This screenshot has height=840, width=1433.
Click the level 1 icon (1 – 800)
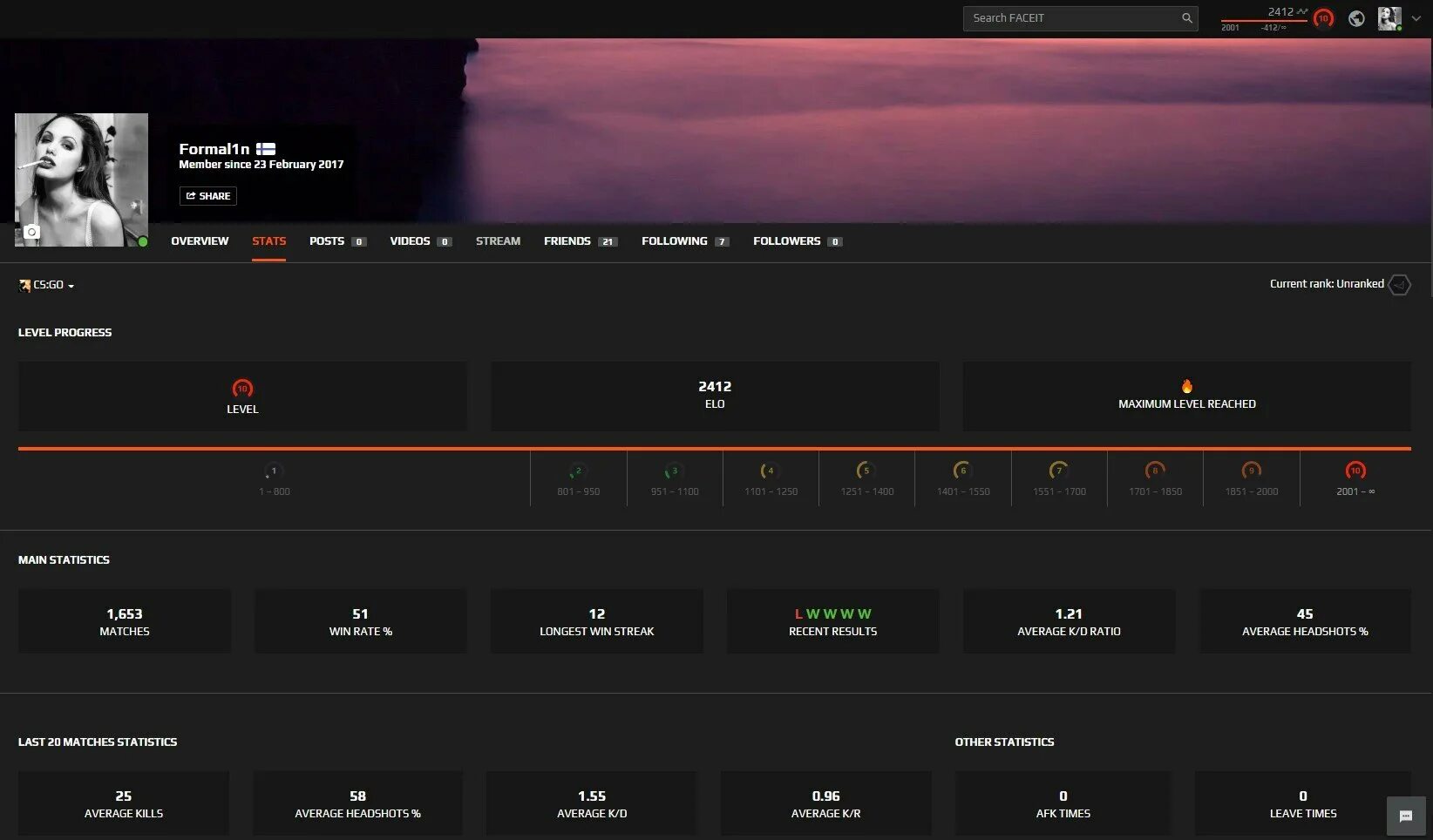[x=274, y=471]
